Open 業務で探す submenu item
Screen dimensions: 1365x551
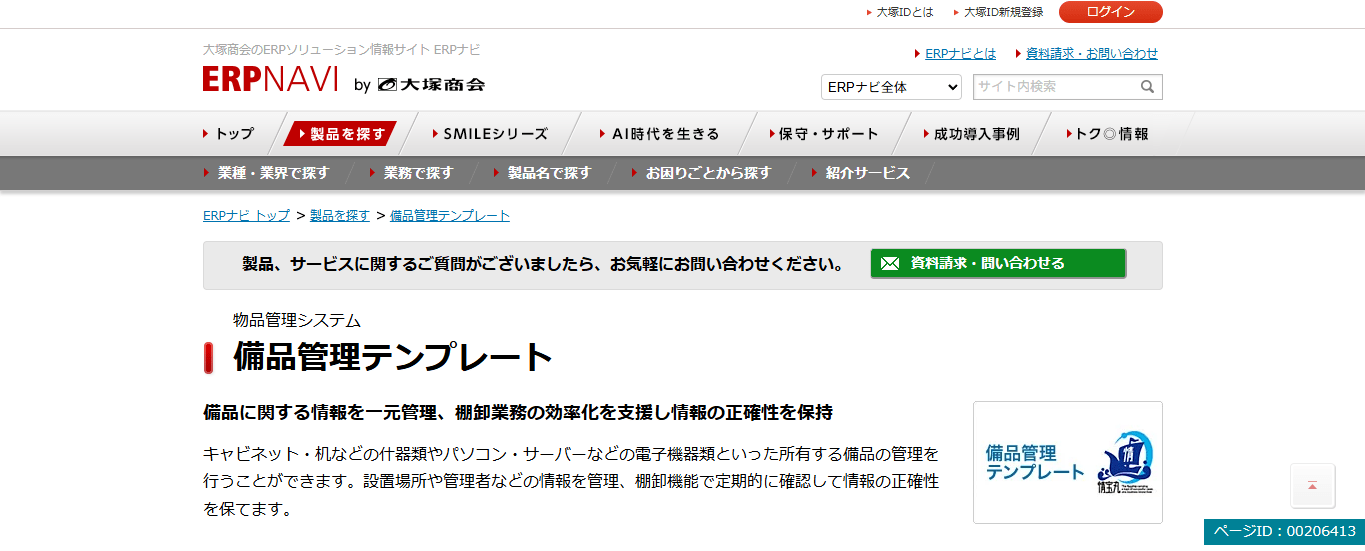pos(418,173)
